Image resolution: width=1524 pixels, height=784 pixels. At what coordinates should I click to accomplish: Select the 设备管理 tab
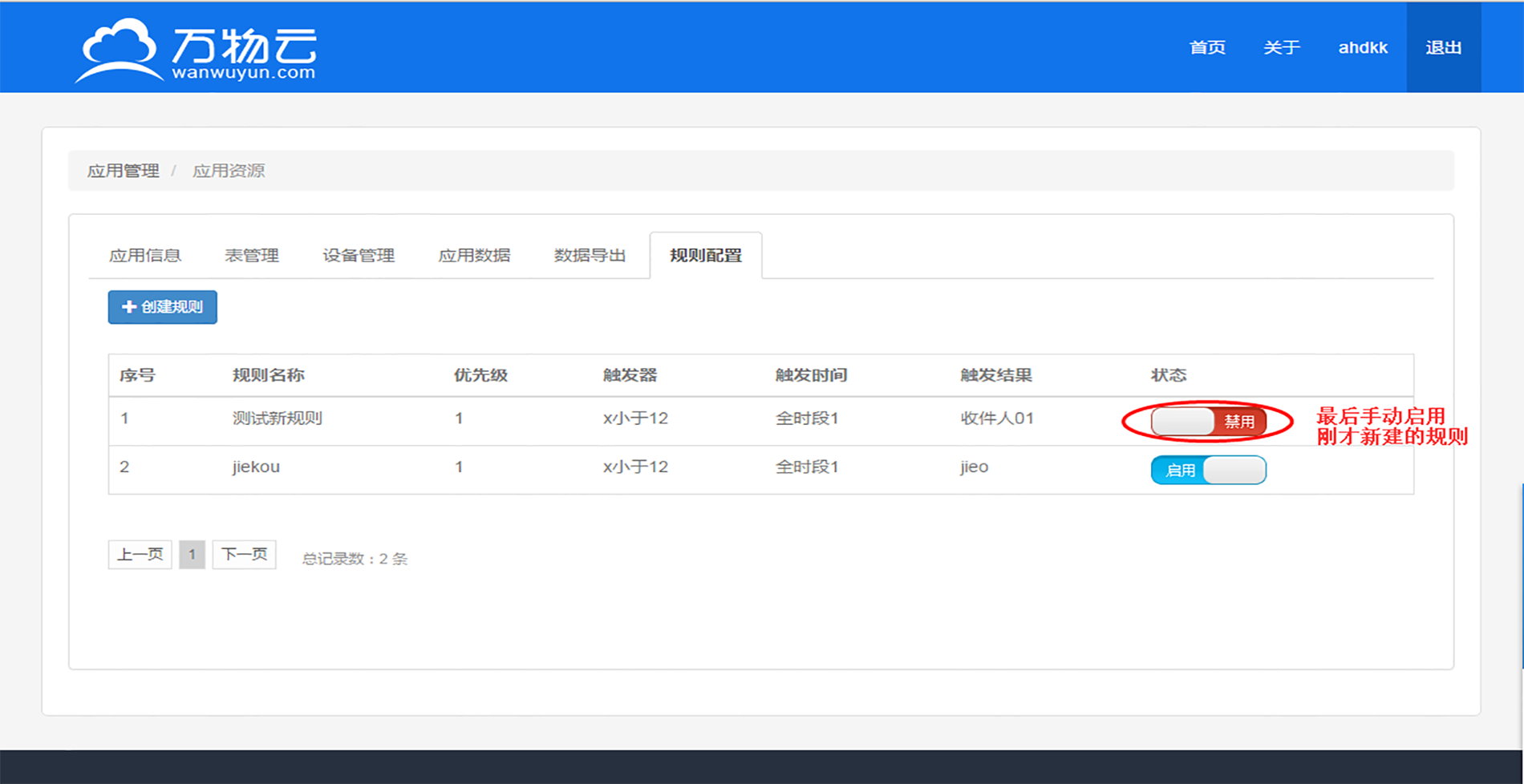pos(359,256)
